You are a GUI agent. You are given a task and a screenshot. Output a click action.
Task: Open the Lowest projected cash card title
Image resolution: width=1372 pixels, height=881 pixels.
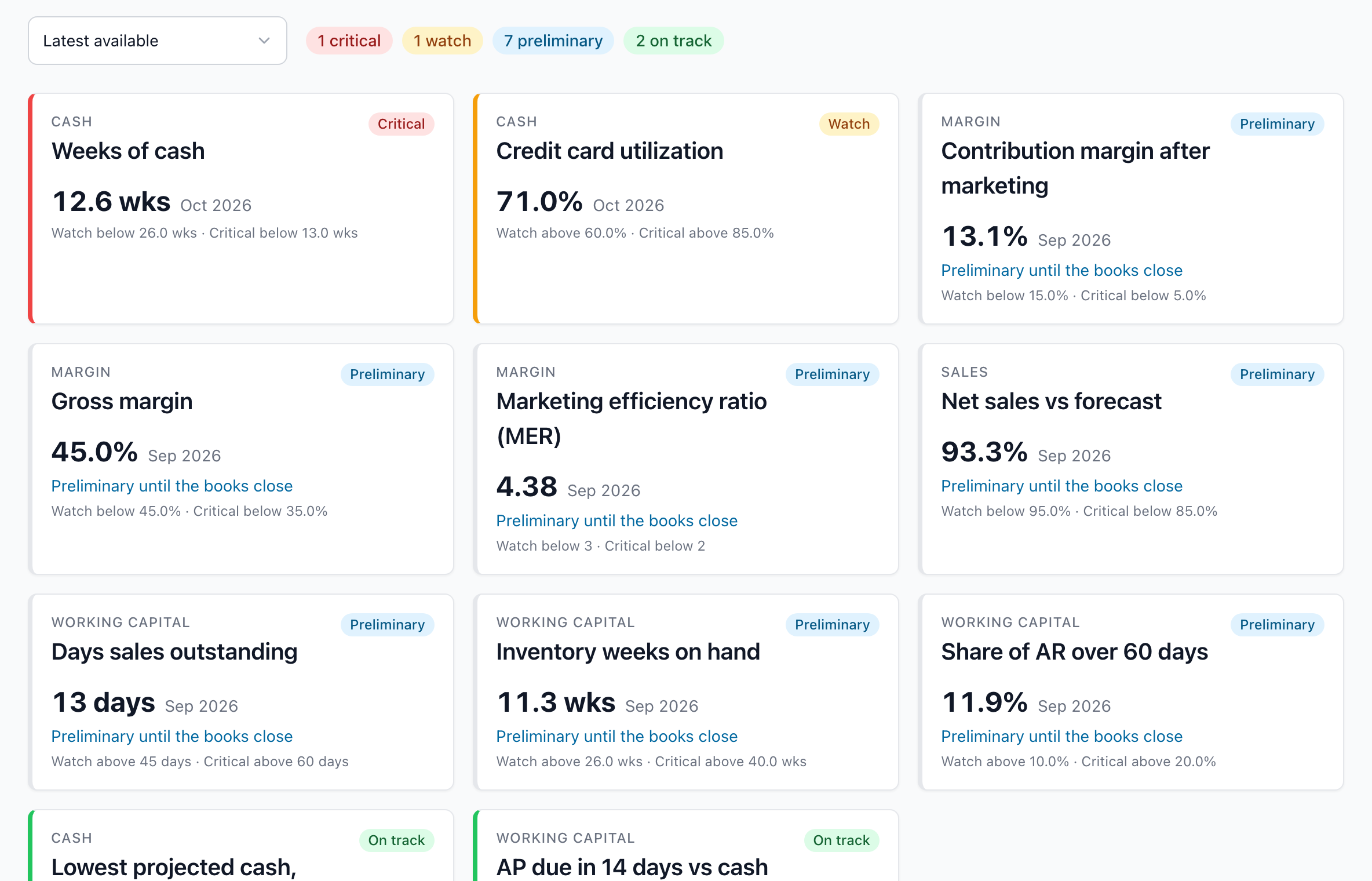pyautogui.click(x=173, y=867)
